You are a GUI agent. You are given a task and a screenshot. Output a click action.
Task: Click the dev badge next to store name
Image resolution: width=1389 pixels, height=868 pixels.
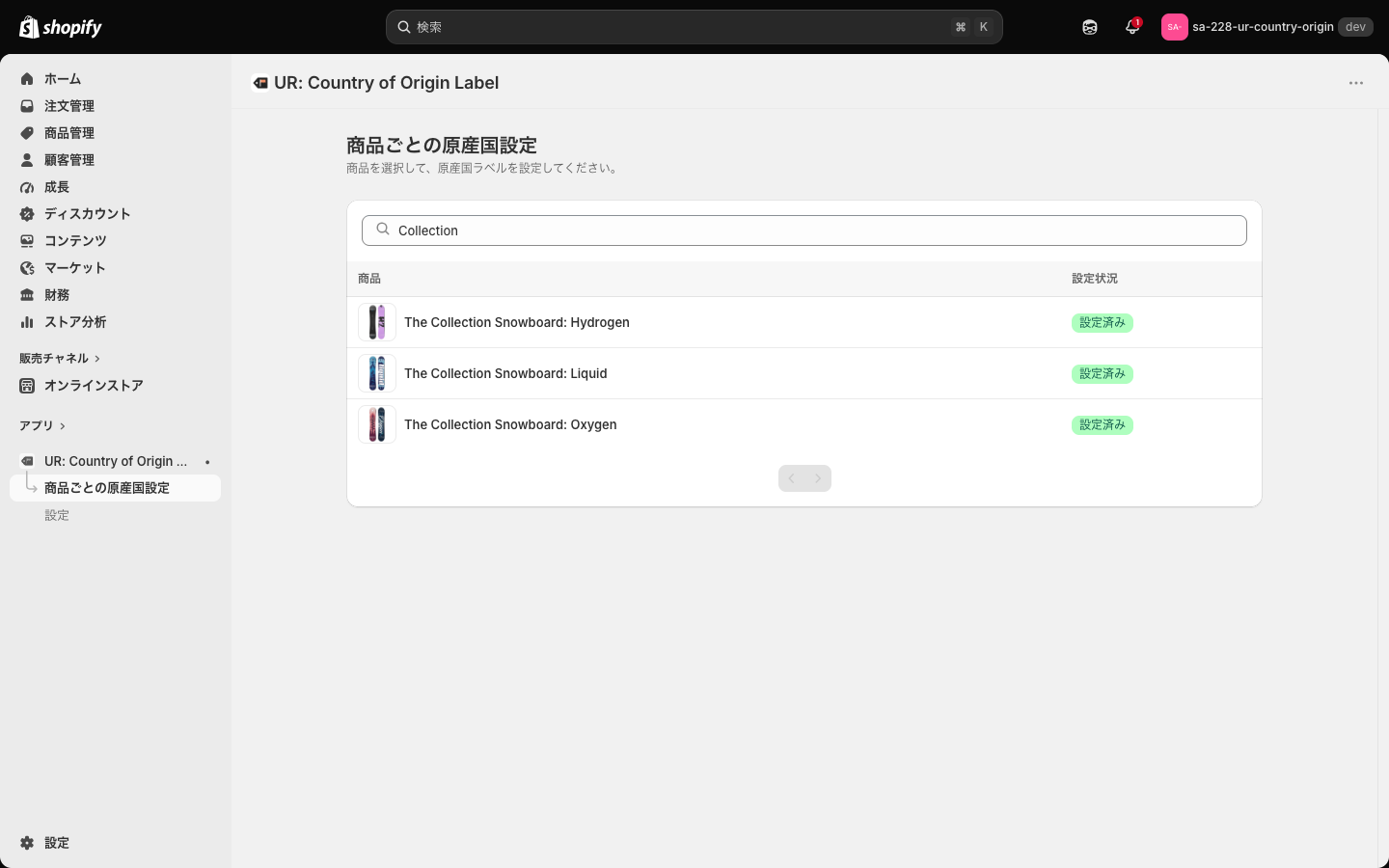1355,27
